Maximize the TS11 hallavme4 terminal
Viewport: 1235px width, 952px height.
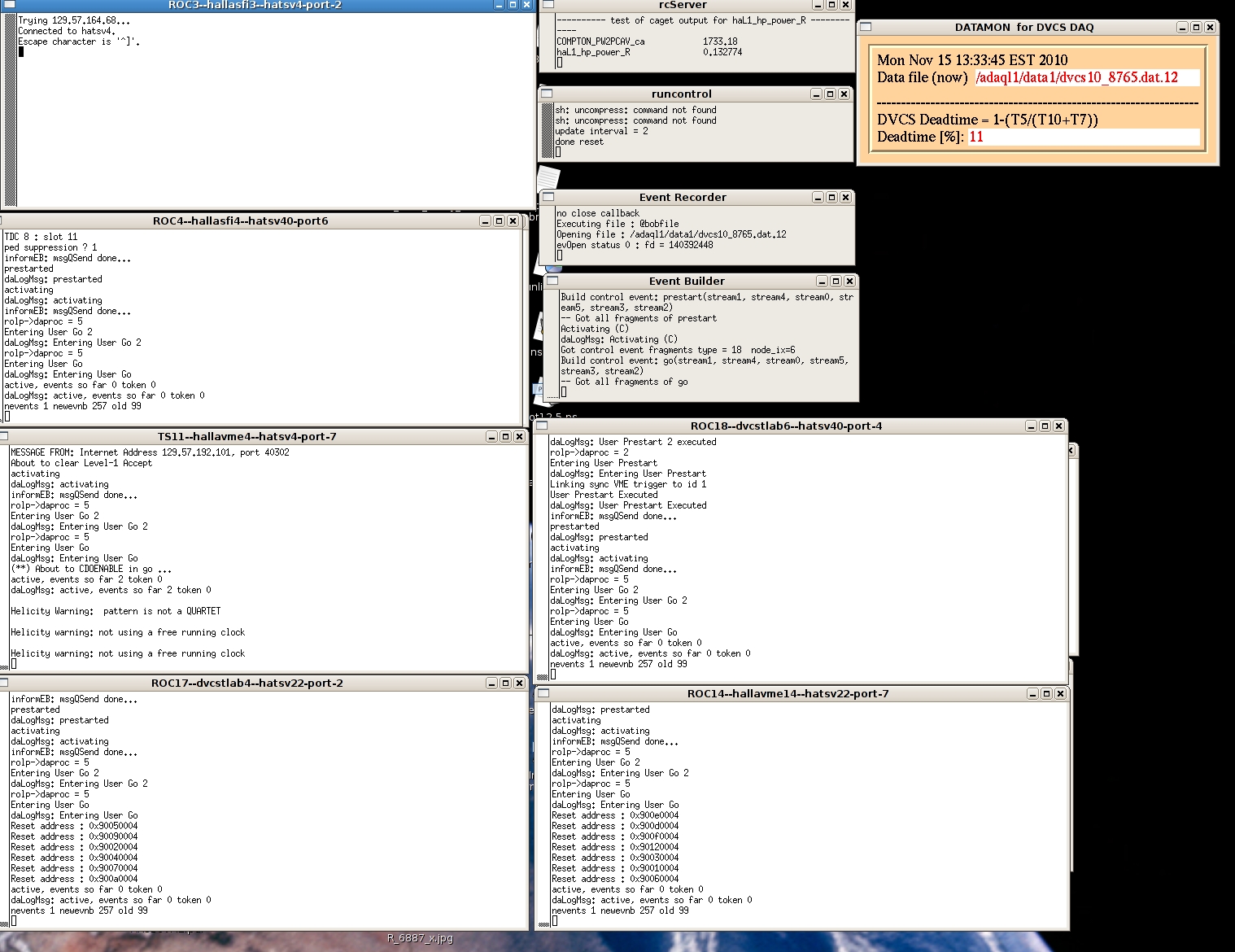point(505,436)
